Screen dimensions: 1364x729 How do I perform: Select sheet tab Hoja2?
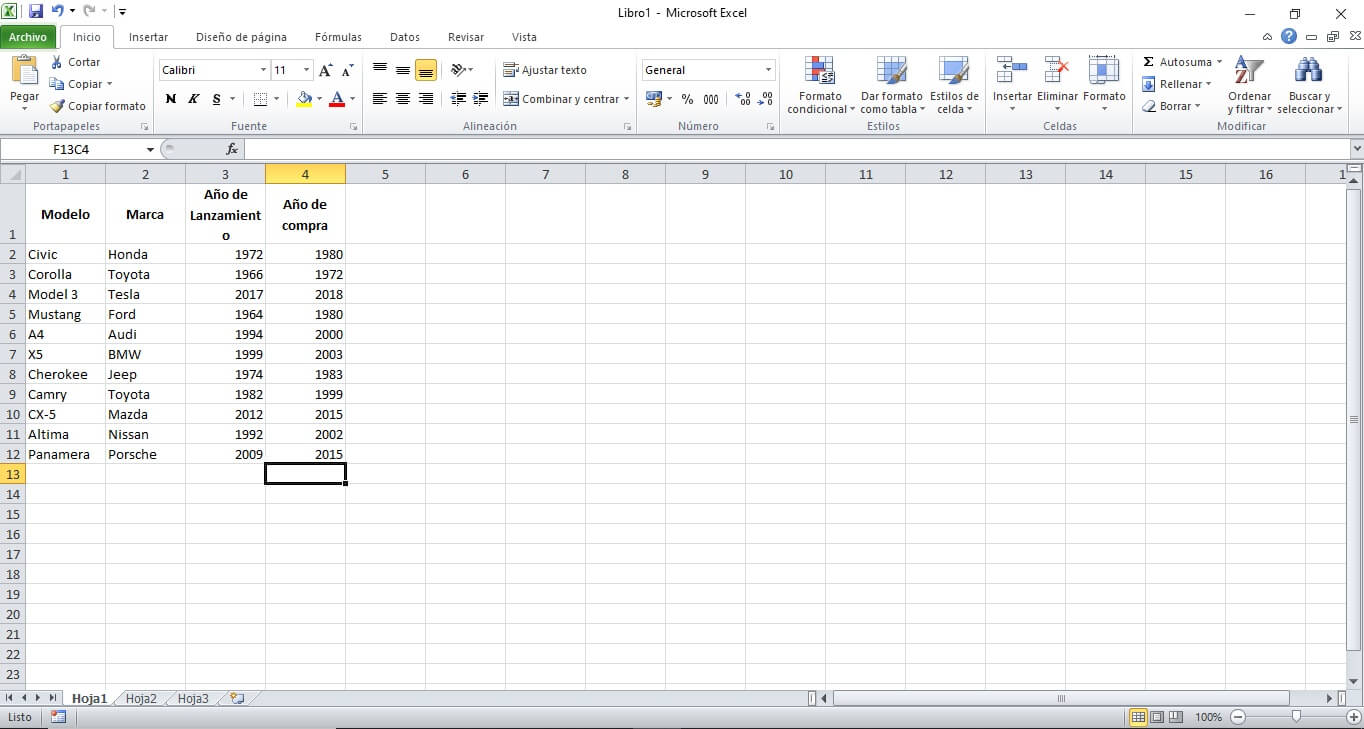pos(141,699)
